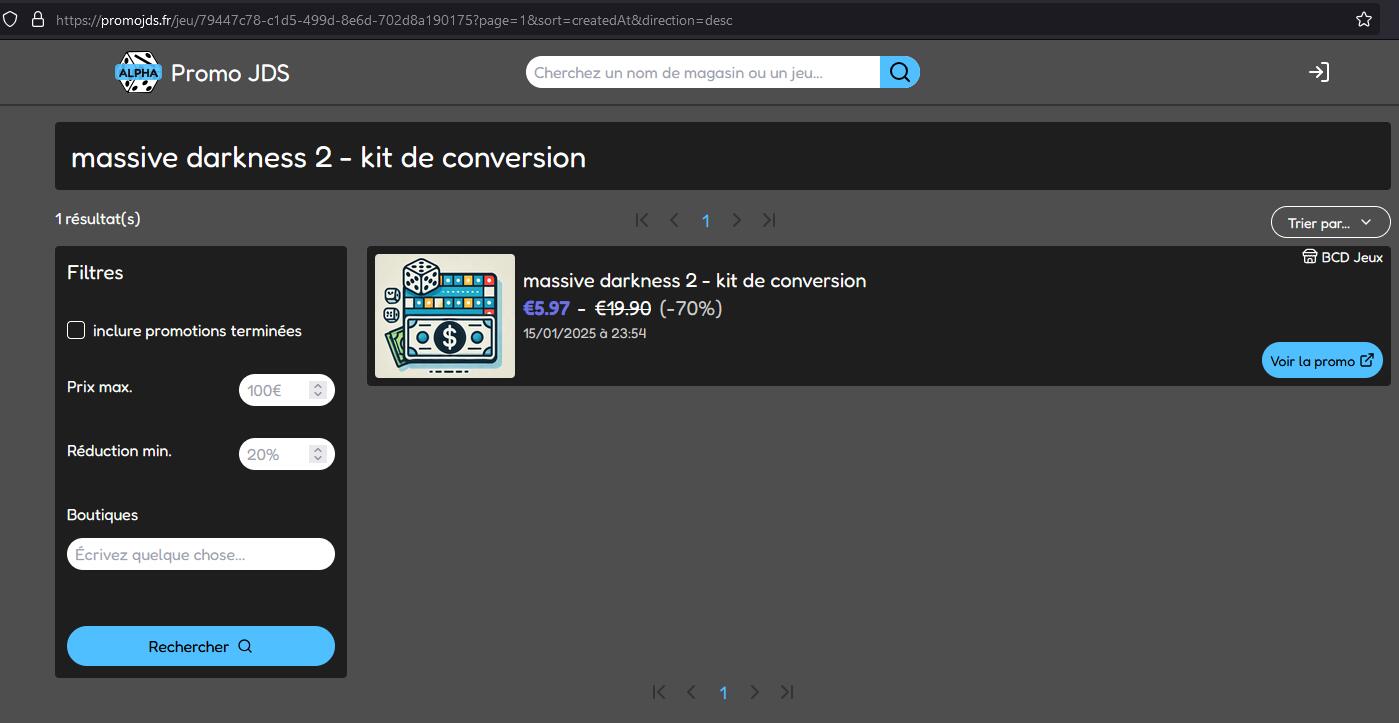
Task: Focus the Boutiques text field
Action: [201, 554]
